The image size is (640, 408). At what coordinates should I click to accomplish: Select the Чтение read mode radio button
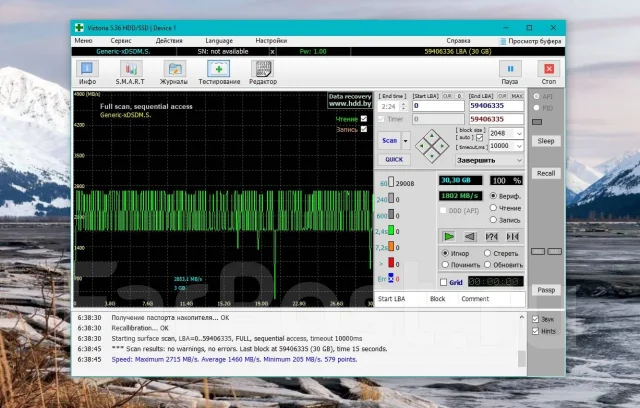(493, 208)
